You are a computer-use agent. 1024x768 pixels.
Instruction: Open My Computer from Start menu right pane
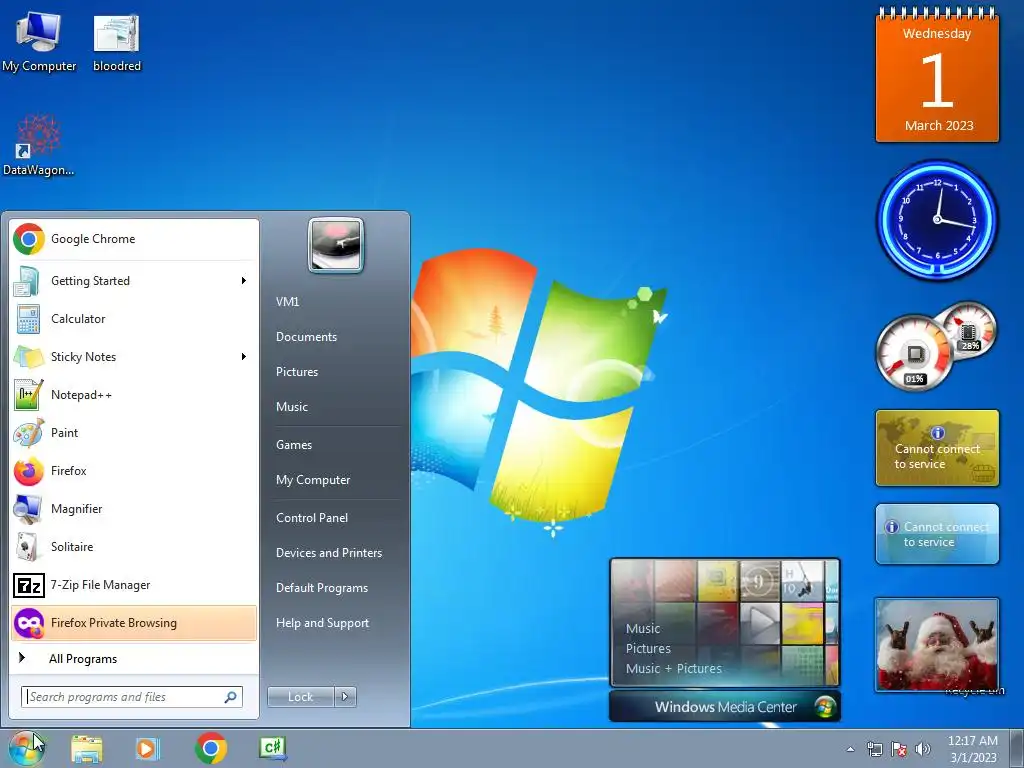coord(313,480)
